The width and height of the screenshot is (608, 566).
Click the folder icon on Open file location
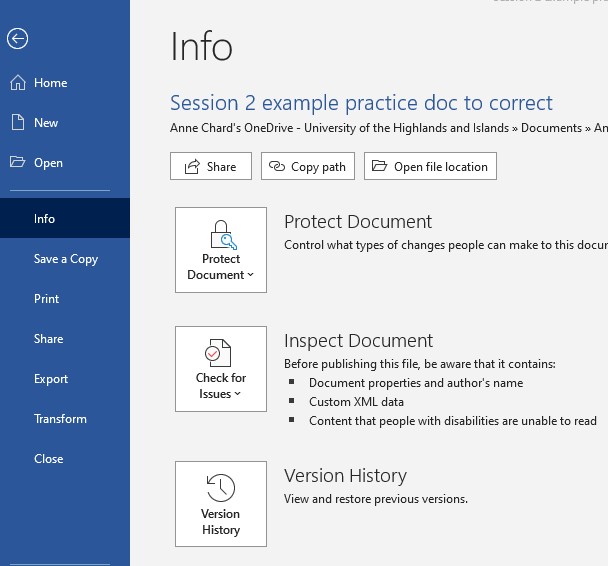(379, 166)
